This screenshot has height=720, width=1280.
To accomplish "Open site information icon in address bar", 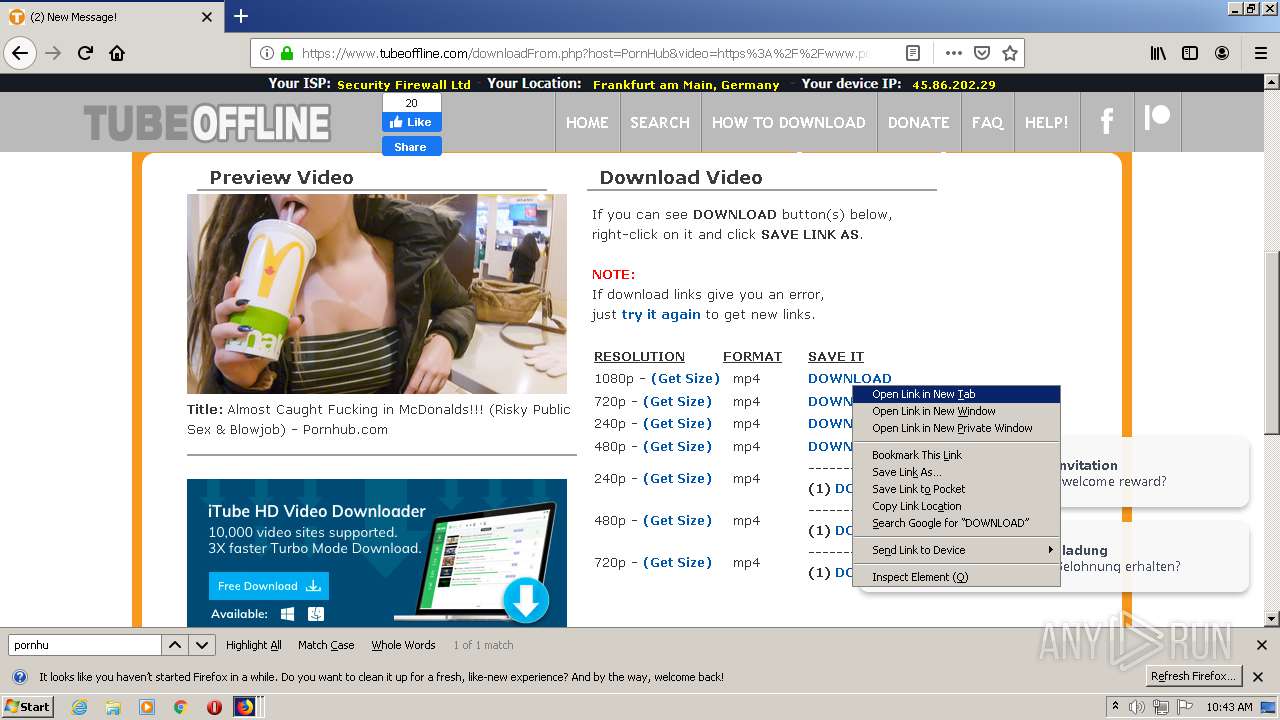I will click(x=267, y=53).
